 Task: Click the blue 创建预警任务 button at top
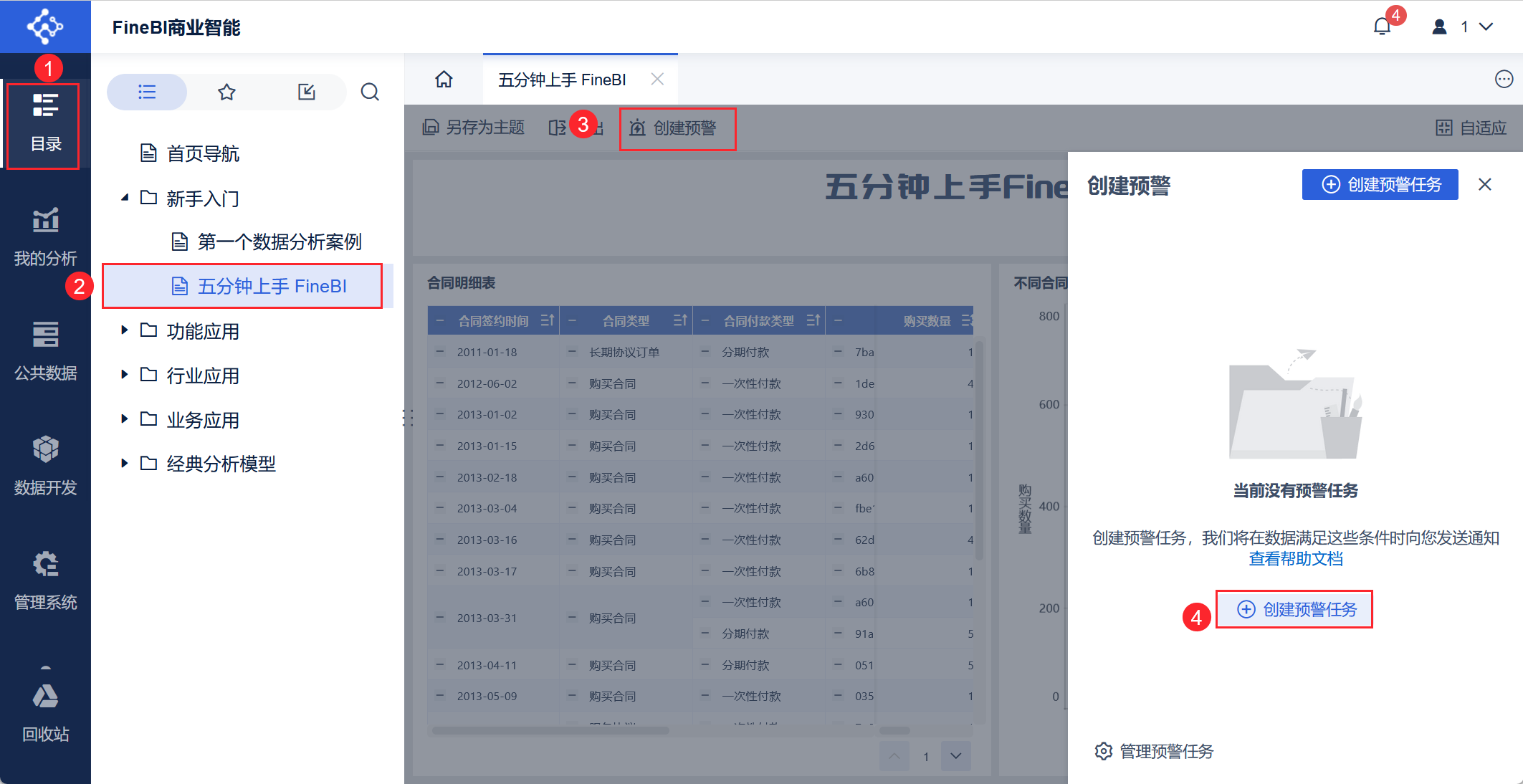1380,185
